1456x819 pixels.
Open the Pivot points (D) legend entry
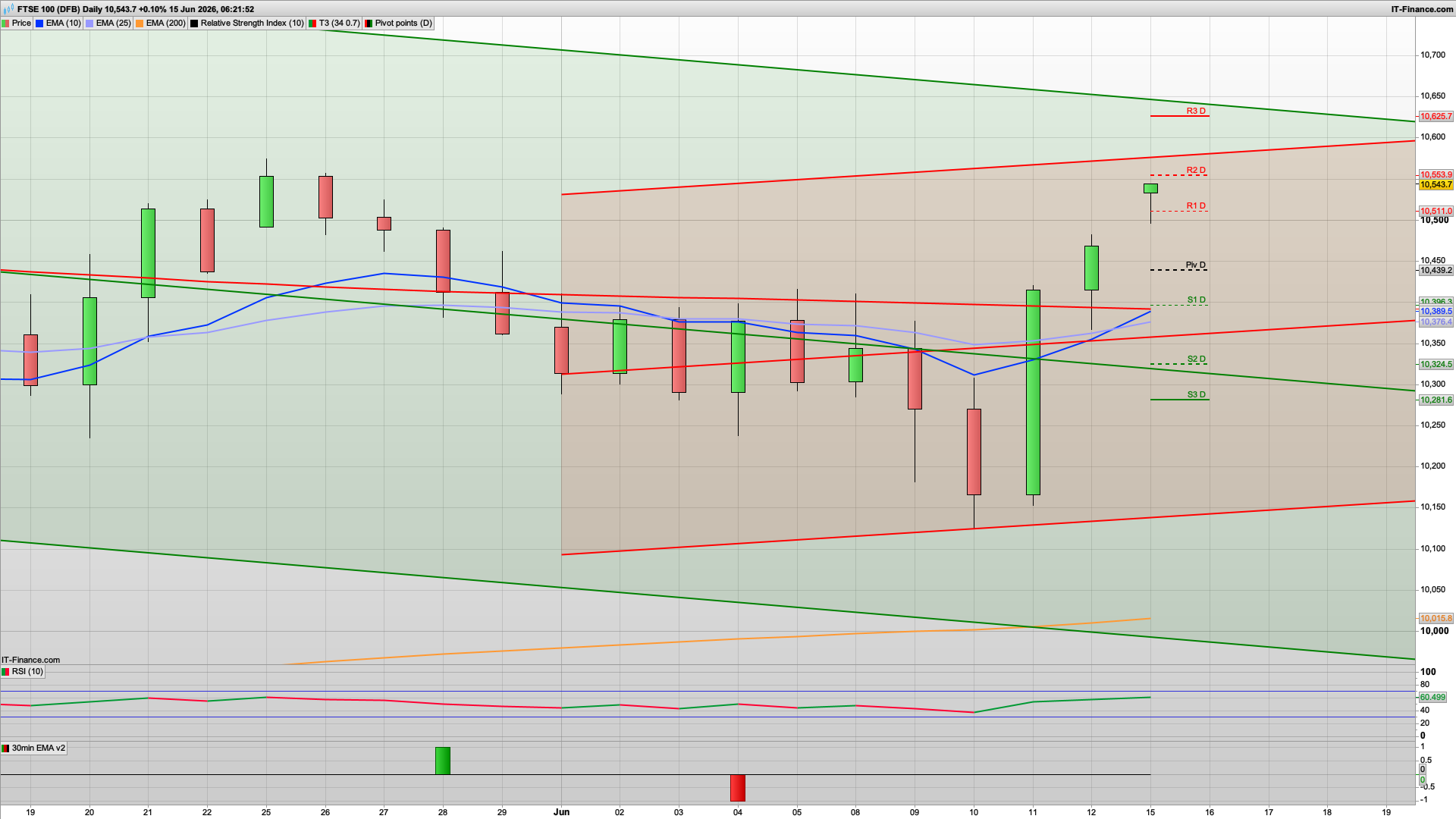click(403, 24)
